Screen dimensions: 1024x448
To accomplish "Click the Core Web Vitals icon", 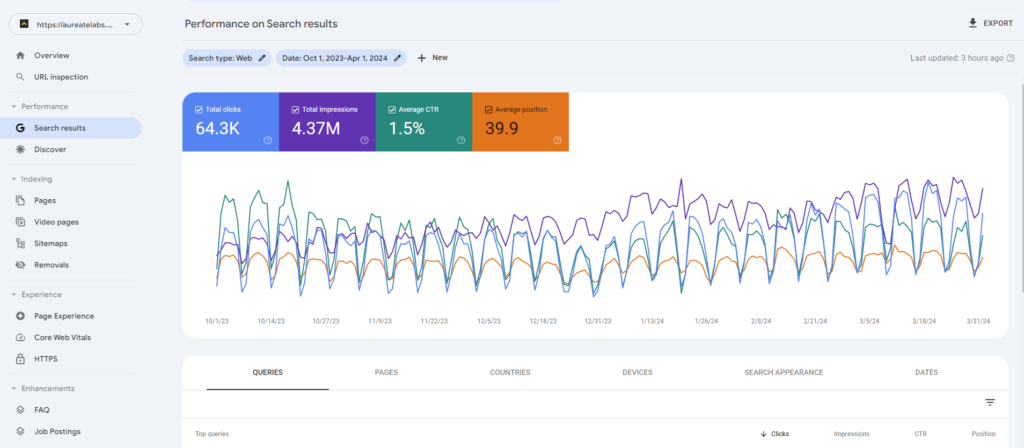I will tap(21, 337).
